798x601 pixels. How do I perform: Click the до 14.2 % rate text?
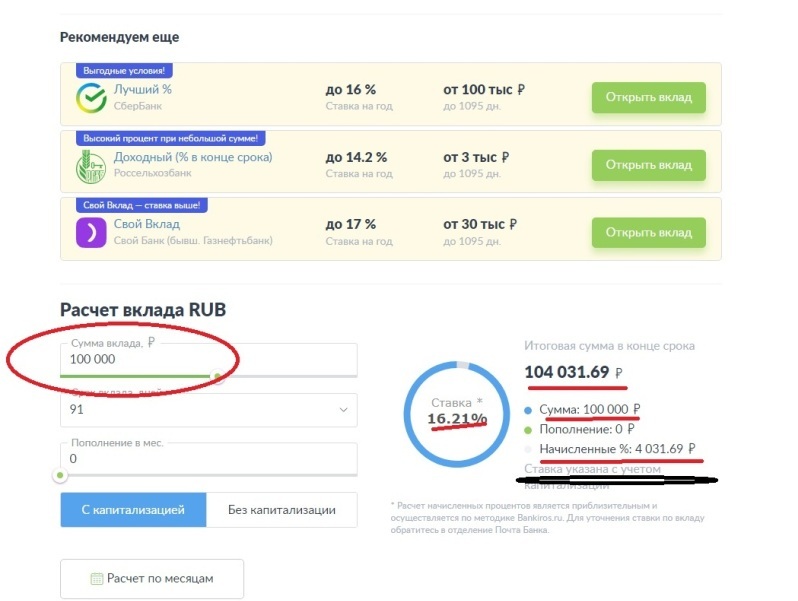[x=356, y=157]
